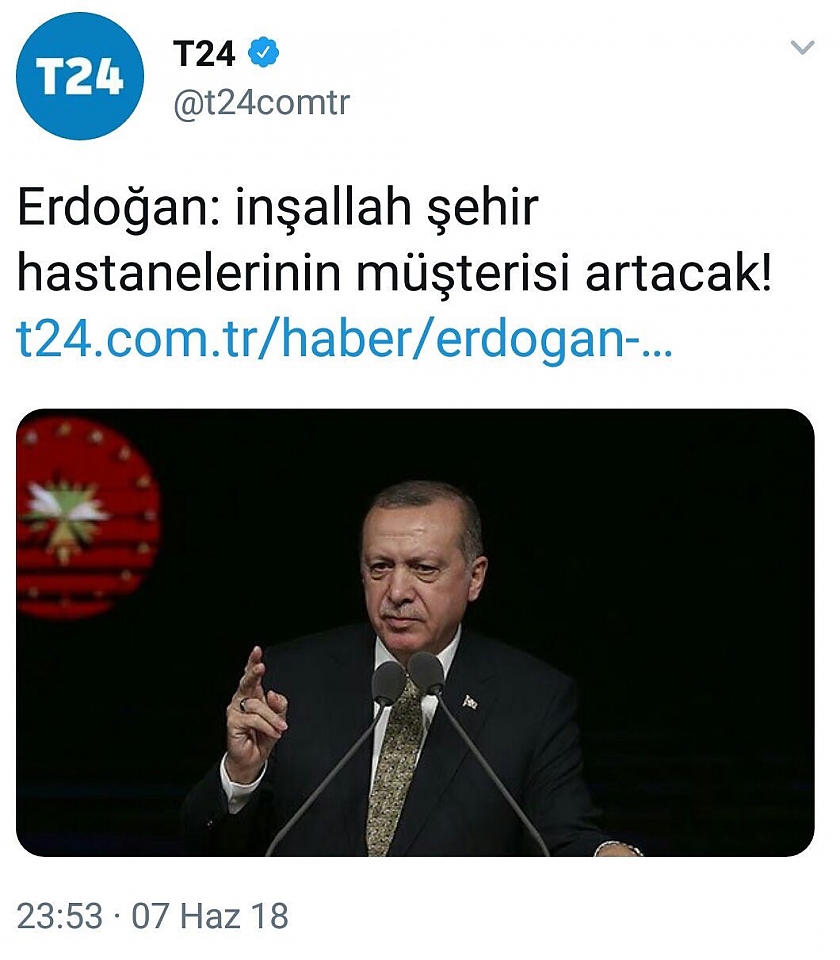Image resolution: width=840 pixels, height=960 pixels.
Task: Open the T24 profile avatar
Action: point(80,77)
